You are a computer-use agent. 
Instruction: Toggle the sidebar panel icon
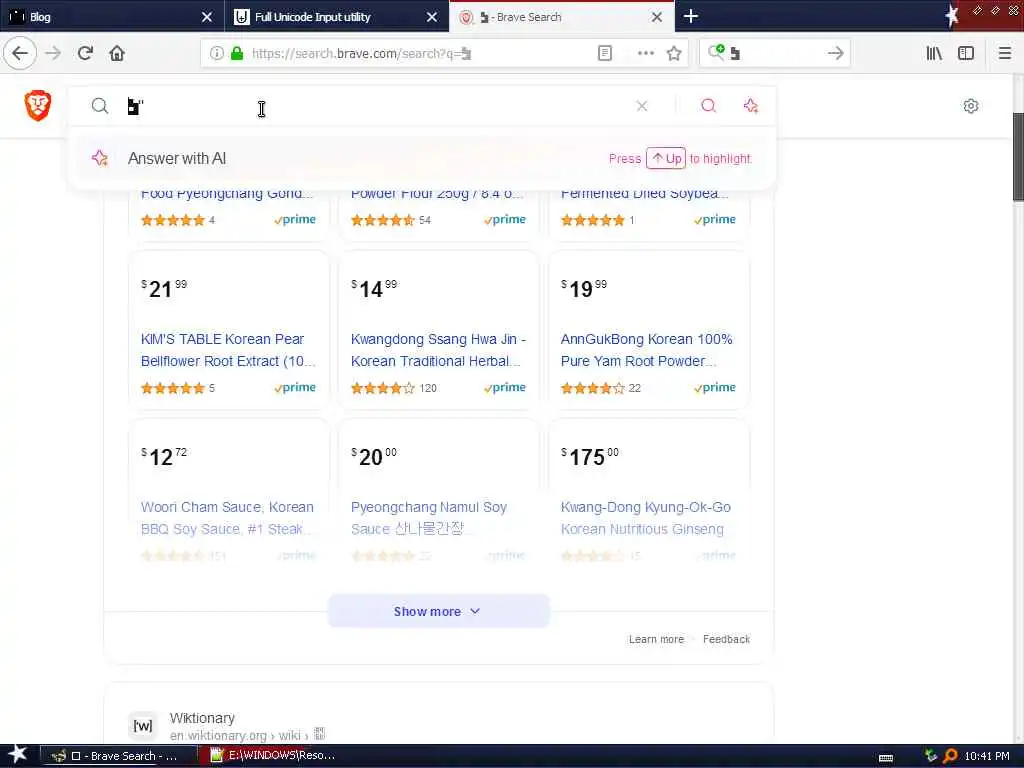tap(966, 54)
